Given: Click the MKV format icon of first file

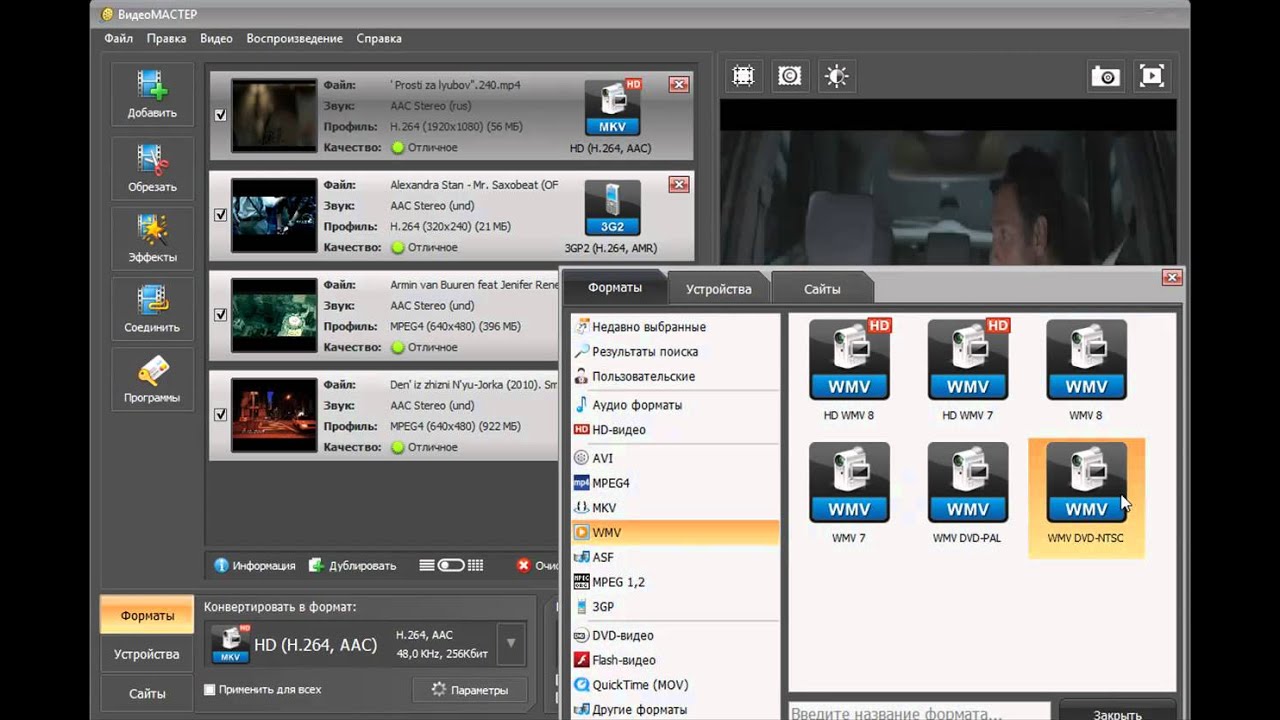Looking at the screenshot, I should click(612, 108).
